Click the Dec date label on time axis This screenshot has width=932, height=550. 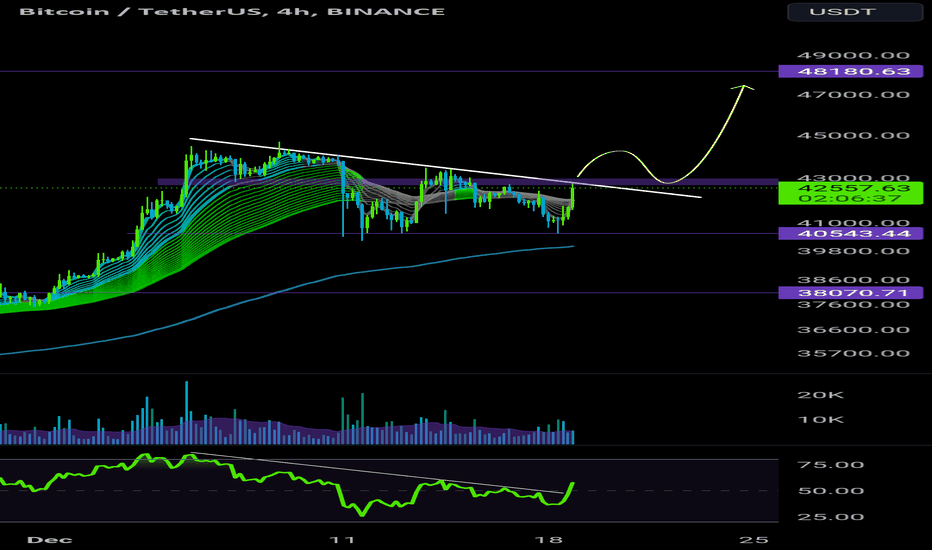[50, 540]
